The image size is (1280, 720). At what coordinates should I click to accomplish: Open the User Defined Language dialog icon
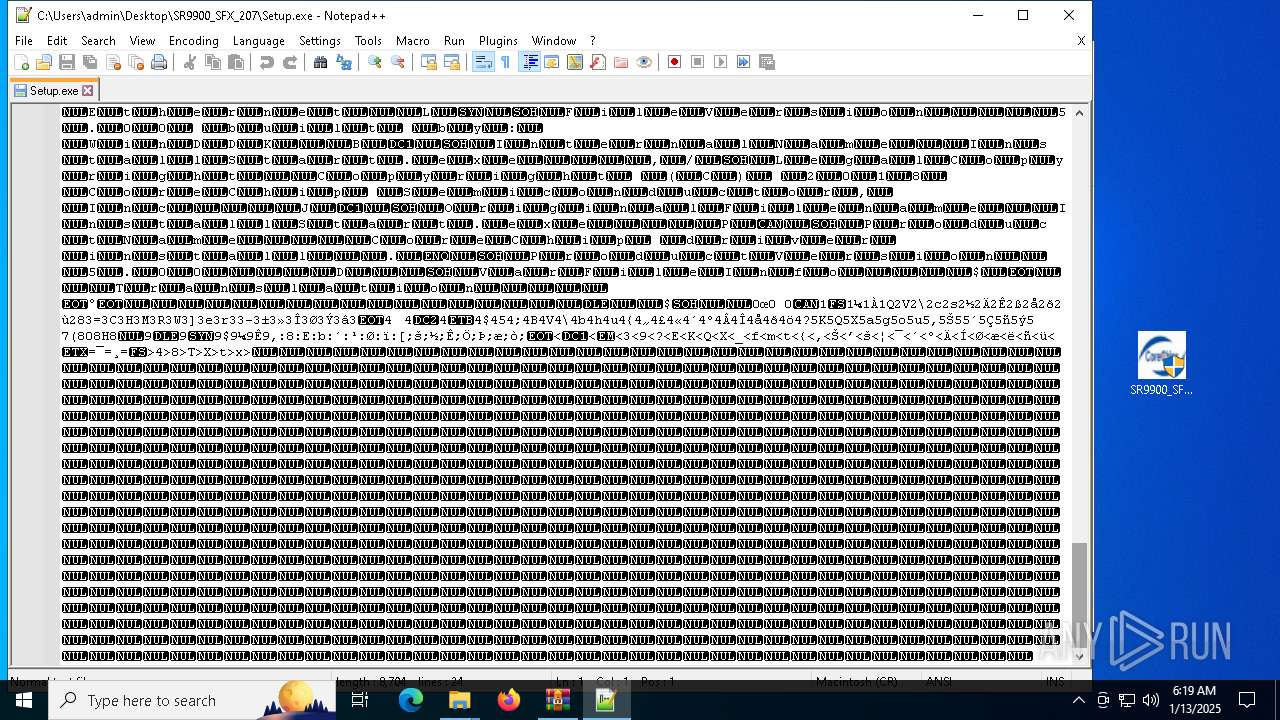click(x=552, y=62)
